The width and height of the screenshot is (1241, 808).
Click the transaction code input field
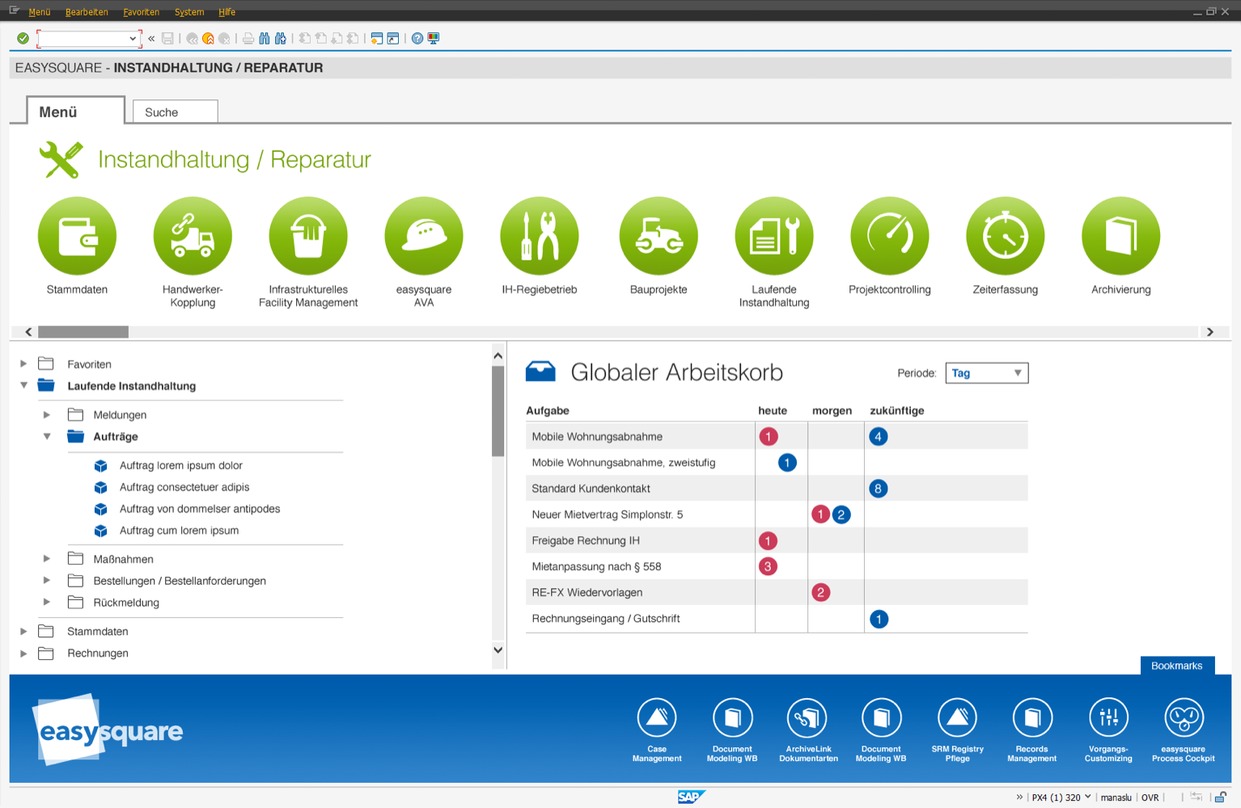click(x=88, y=39)
